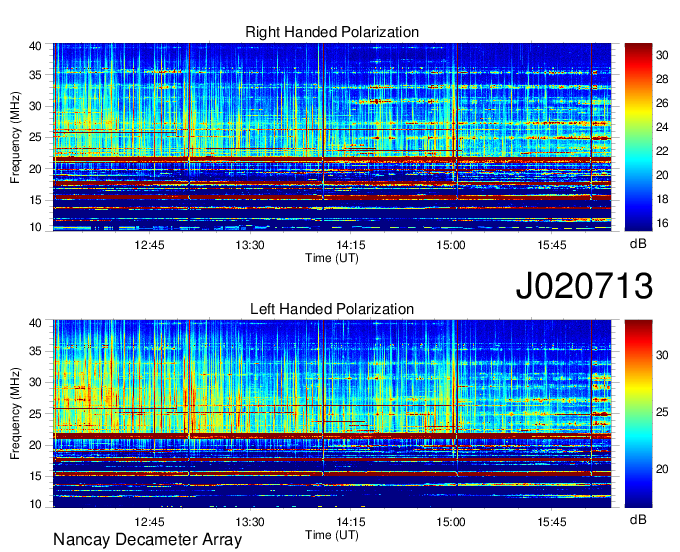
Task: Click the Time (UT) label under Left Handed plot
Action: [x=332, y=536]
